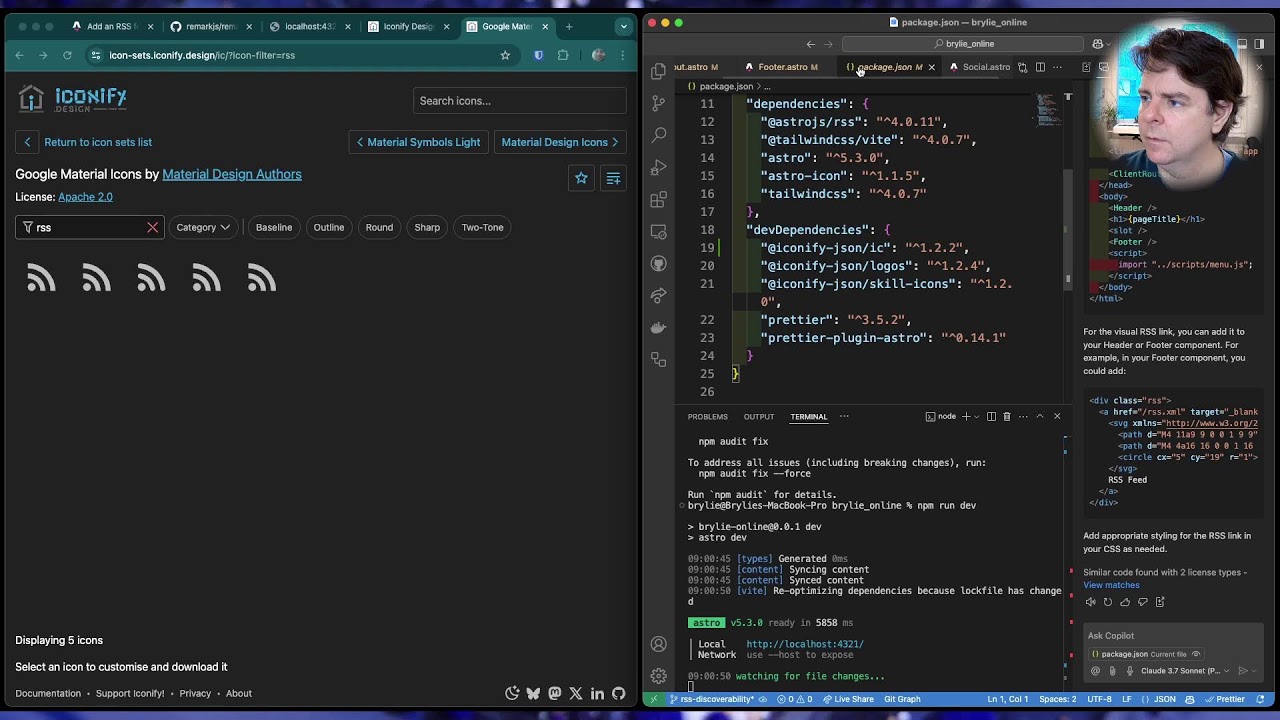Switch to the localhost:4321 Chrome tab

coord(309,27)
